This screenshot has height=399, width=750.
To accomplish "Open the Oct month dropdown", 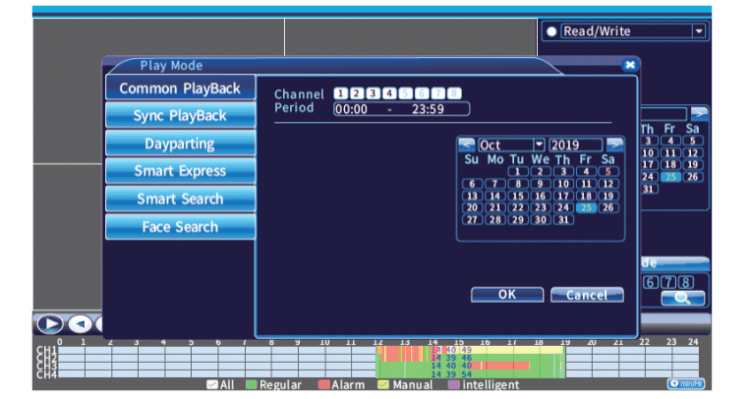I will [539, 144].
